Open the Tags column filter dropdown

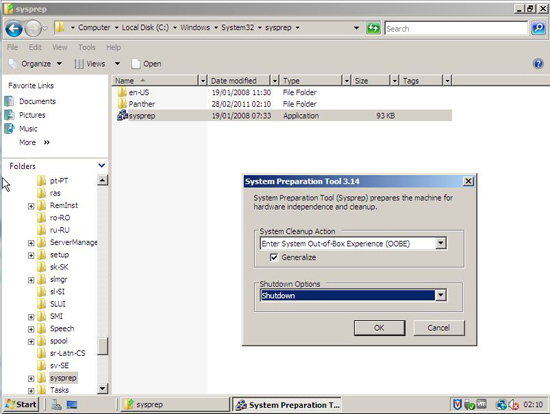click(x=447, y=81)
